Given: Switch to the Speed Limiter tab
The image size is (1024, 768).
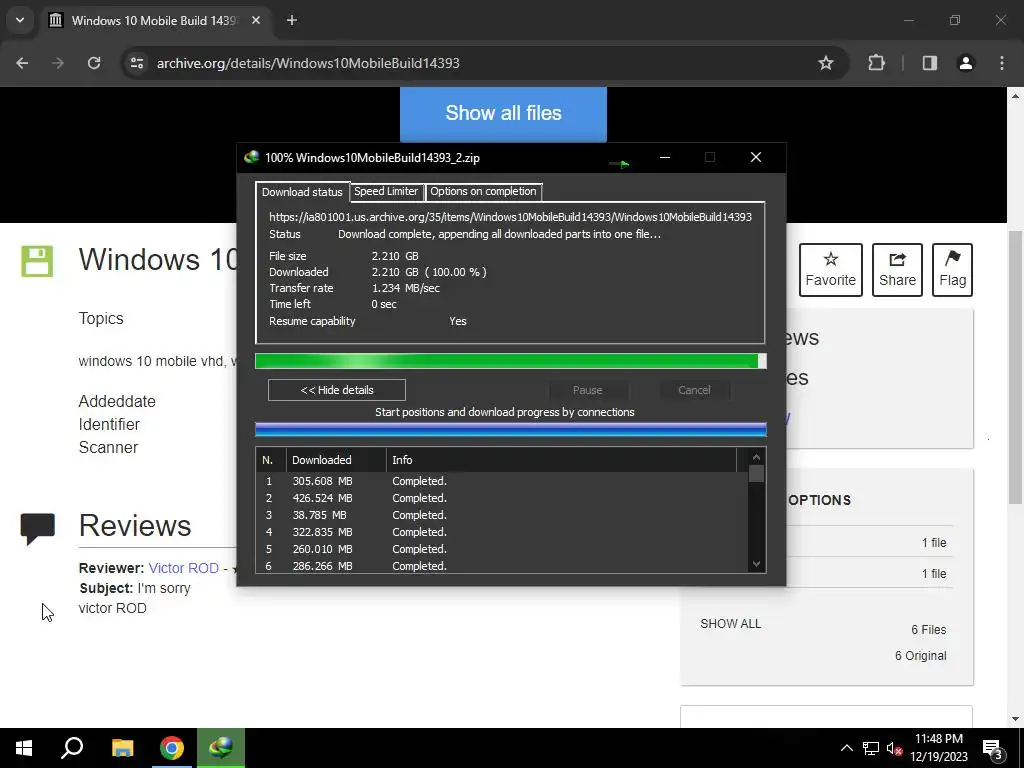Looking at the screenshot, I should click(386, 191).
